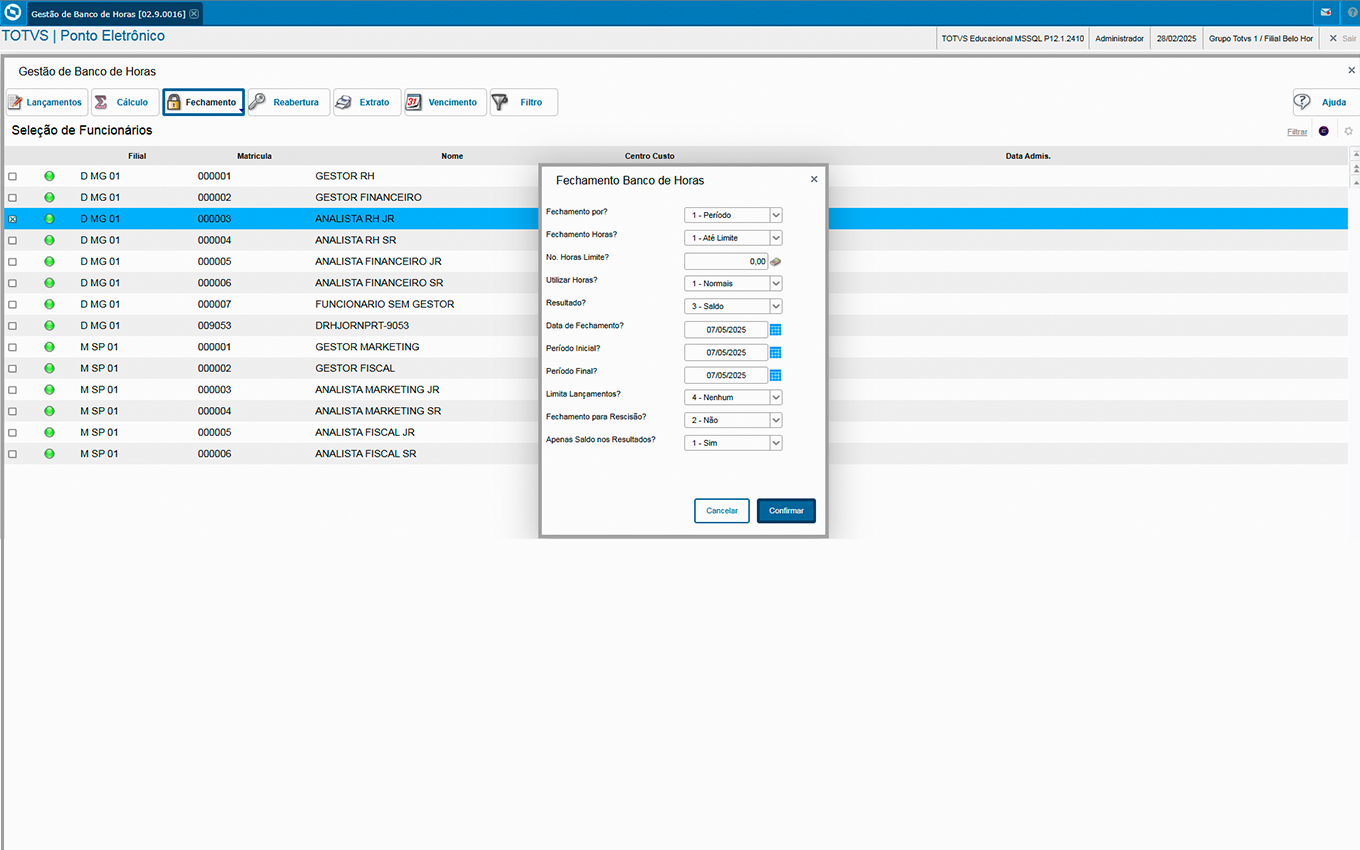Expand the Fechamento por dropdown
Image resolution: width=1360 pixels, height=850 pixels.
pyautogui.click(x=775, y=215)
